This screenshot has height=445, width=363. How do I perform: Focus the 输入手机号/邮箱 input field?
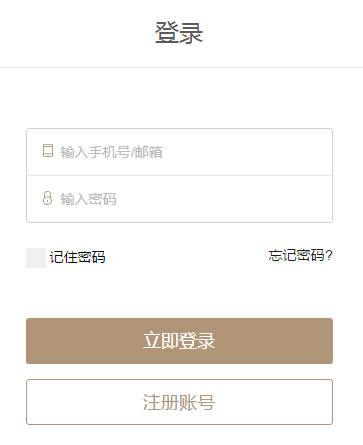(179, 152)
